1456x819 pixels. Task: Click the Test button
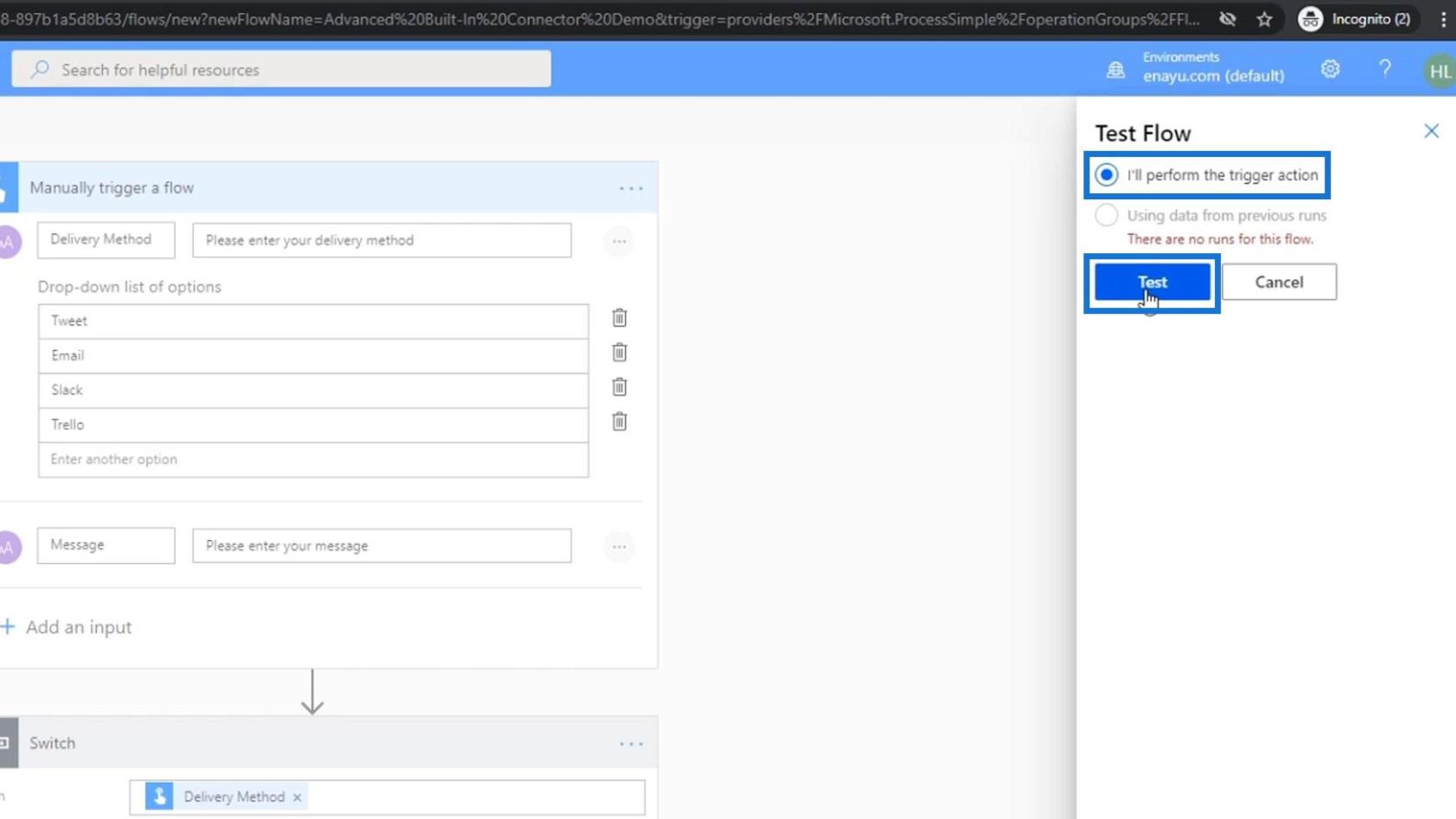point(1152,283)
